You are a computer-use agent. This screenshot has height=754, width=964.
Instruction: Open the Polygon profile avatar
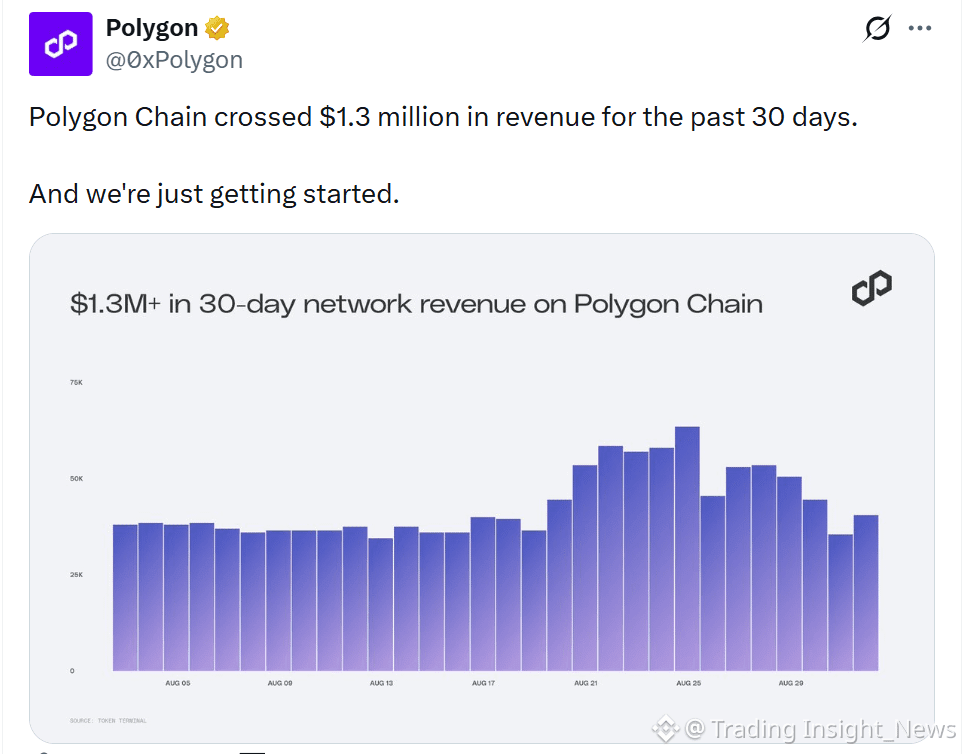pyautogui.click(x=61, y=44)
